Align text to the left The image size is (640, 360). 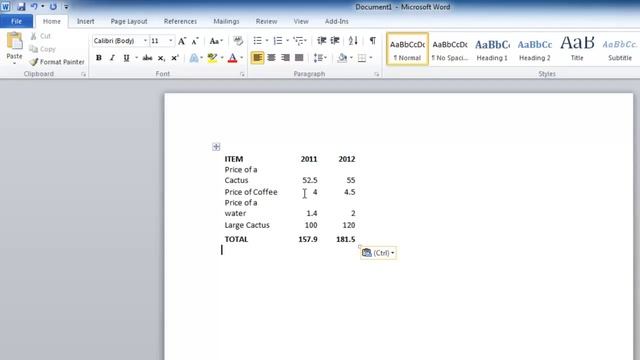coord(258,58)
